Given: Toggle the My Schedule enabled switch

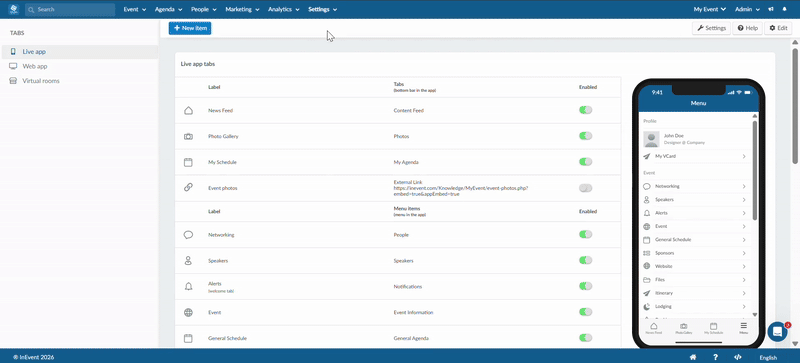Looking at the screenshot, I should pyautogui.click(x=585, y=162).
